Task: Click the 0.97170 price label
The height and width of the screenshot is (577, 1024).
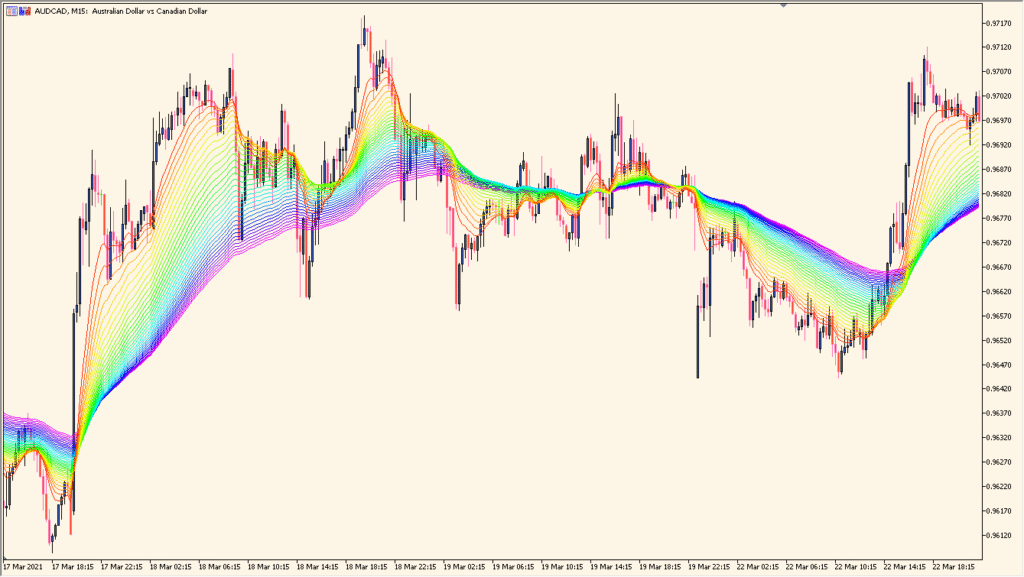Action: click(x=998, y=23)
